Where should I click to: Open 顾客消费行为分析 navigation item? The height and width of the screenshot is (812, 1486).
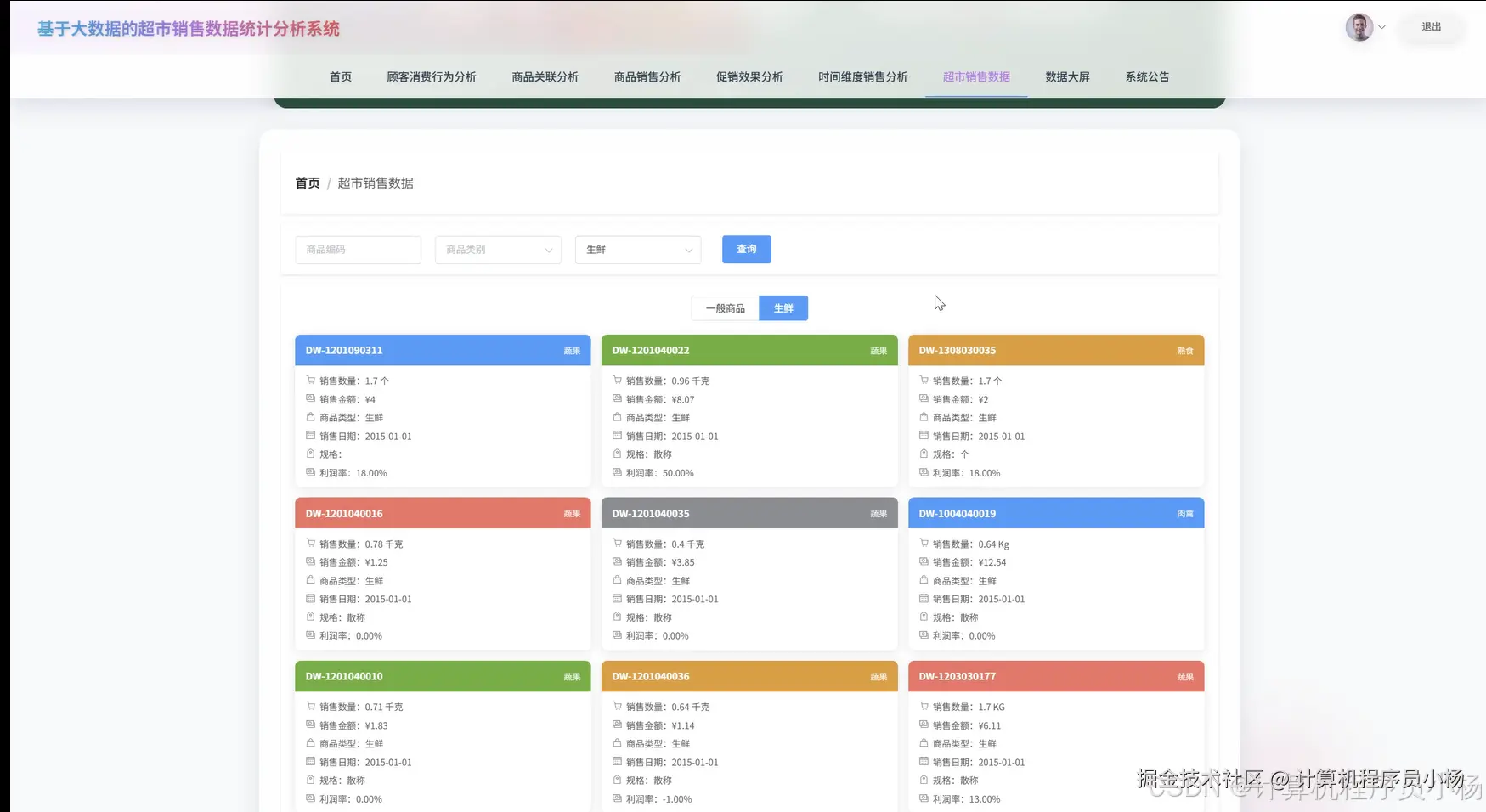coord(432,77)
